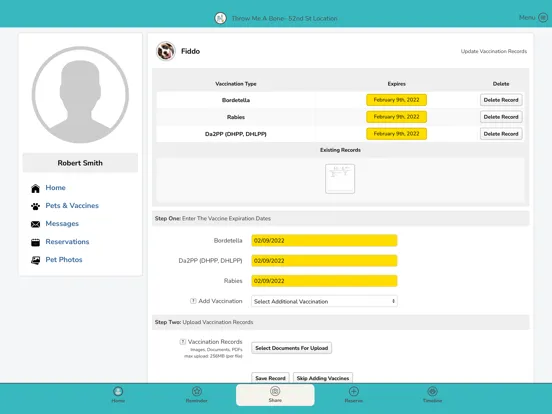The height and width of the screenshot is (414, 552).
Task: Click the help icon beside Add Vaccination
Action: (193, 301)
